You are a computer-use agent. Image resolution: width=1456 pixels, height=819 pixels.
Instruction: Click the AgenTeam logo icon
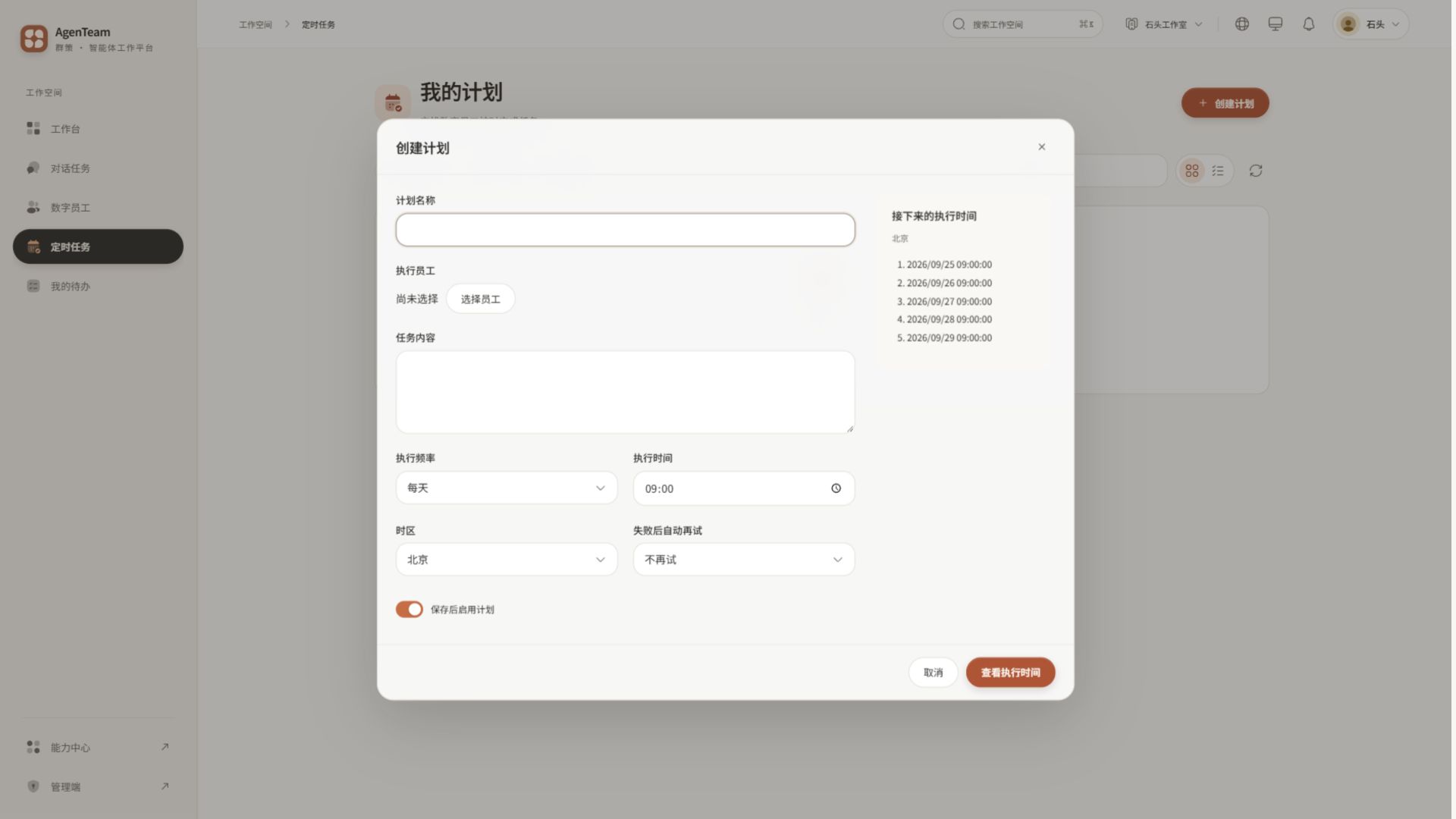point(34,39)
